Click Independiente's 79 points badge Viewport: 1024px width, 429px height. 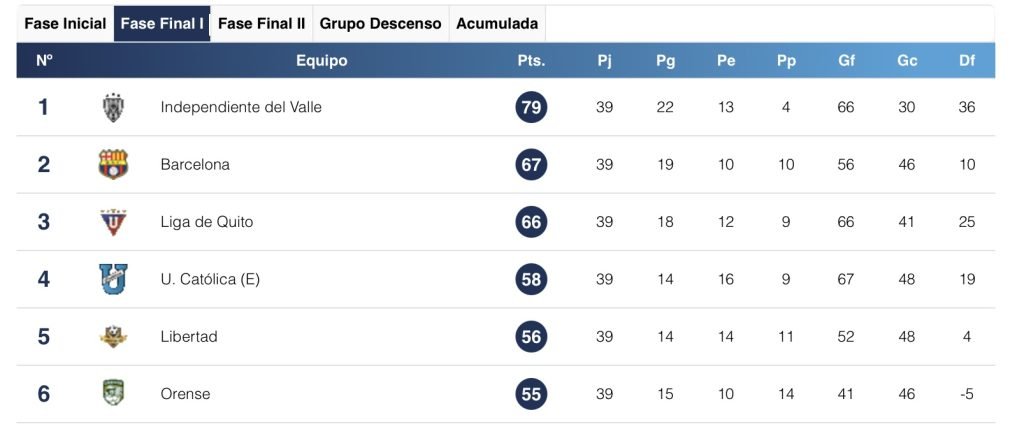[531, 107]
